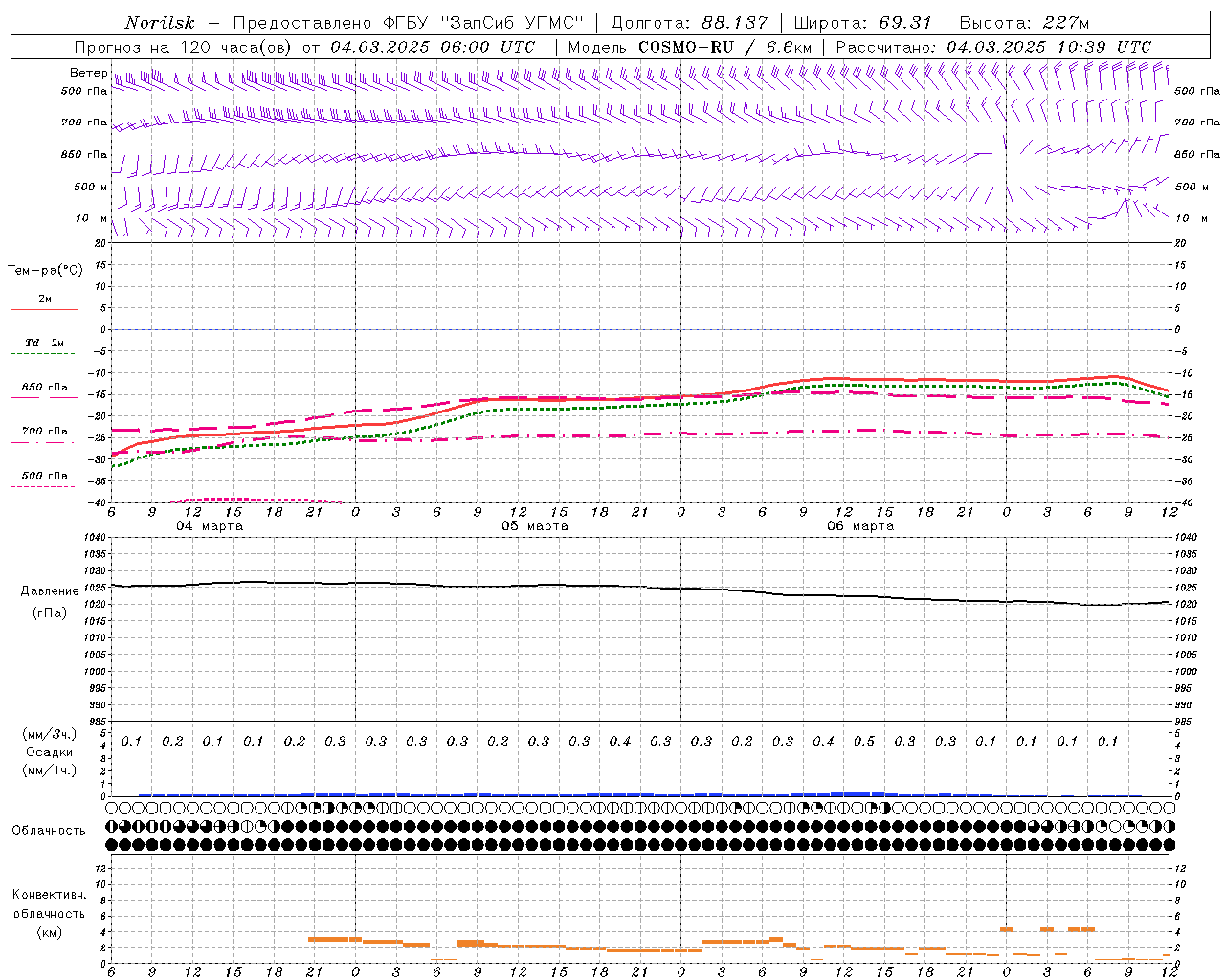Click the "Конвективн." convective cloud label

pos(49,895)
